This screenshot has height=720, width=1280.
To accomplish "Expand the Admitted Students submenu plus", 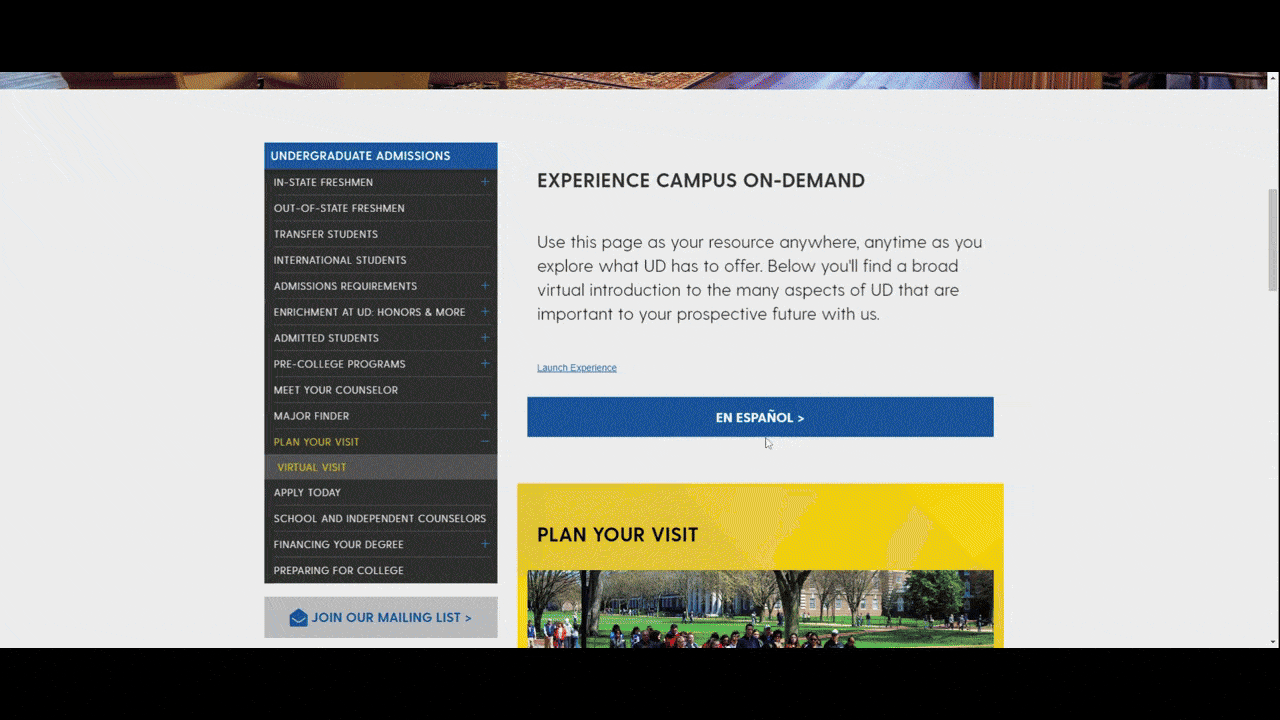I will click(485, 338).
